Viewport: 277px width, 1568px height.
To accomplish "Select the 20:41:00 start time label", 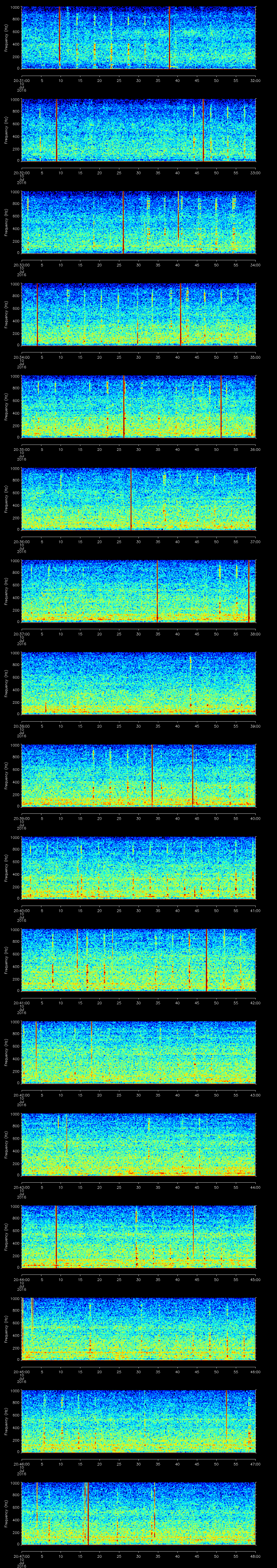I will [x=21, y=1003].
